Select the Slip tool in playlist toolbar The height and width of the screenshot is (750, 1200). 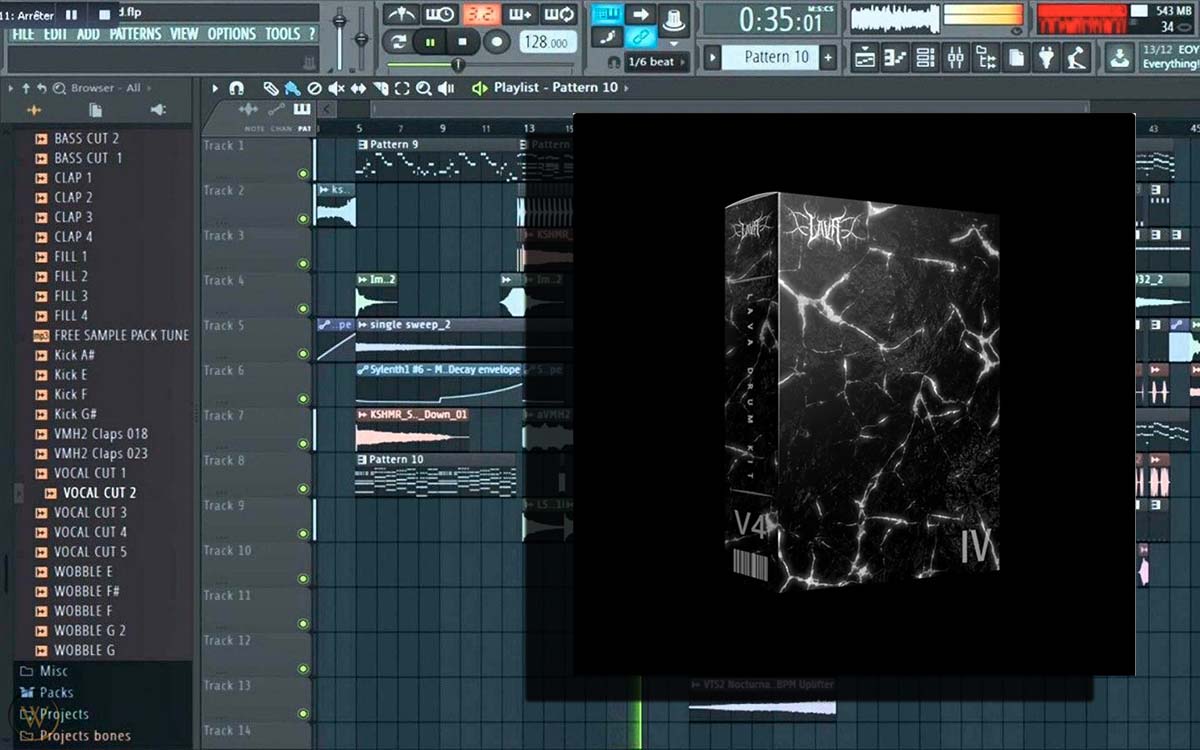point(358,88)
